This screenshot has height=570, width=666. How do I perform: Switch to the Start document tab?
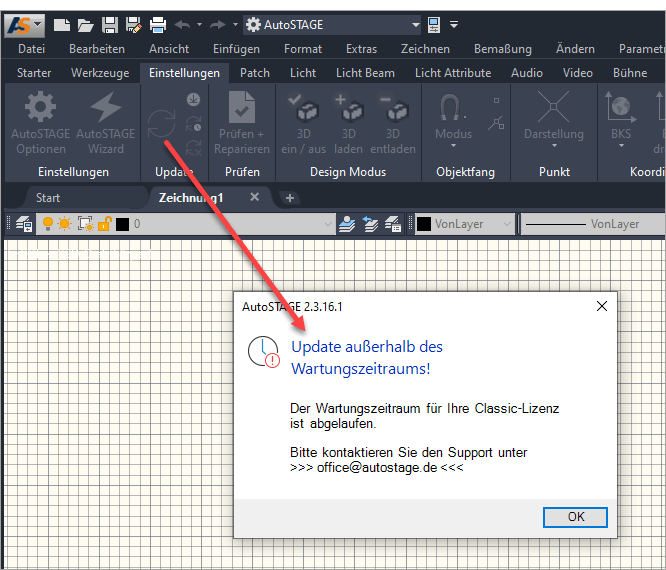coord(48,198)
